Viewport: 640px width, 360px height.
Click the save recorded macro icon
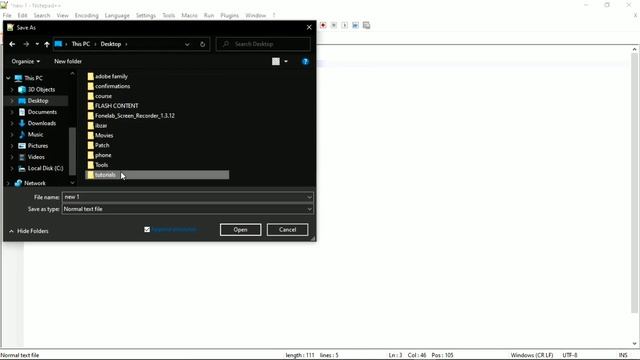[x=367, y=25]
